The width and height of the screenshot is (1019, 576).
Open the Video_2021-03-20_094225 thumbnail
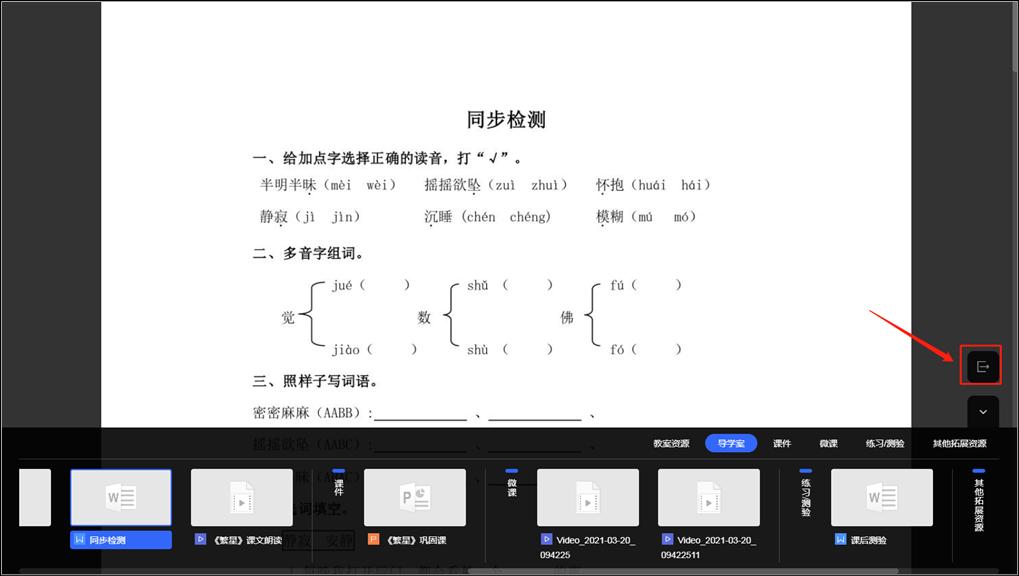587,497
